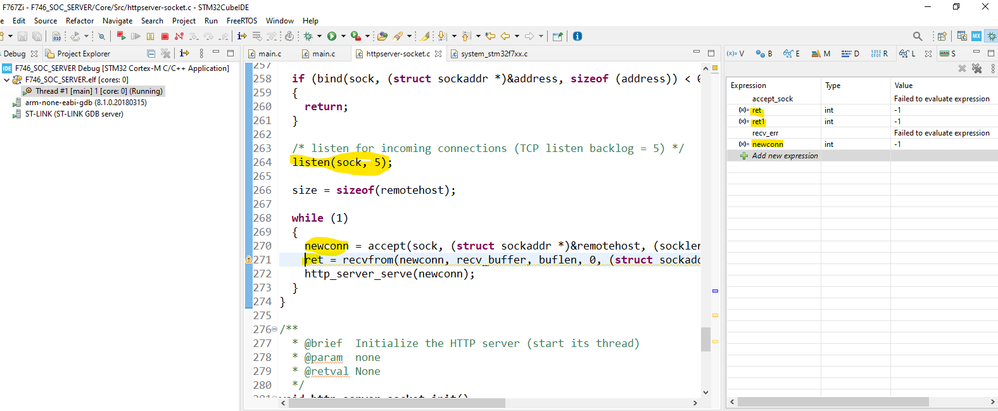Switch to the Debug perspective icon

992,36
